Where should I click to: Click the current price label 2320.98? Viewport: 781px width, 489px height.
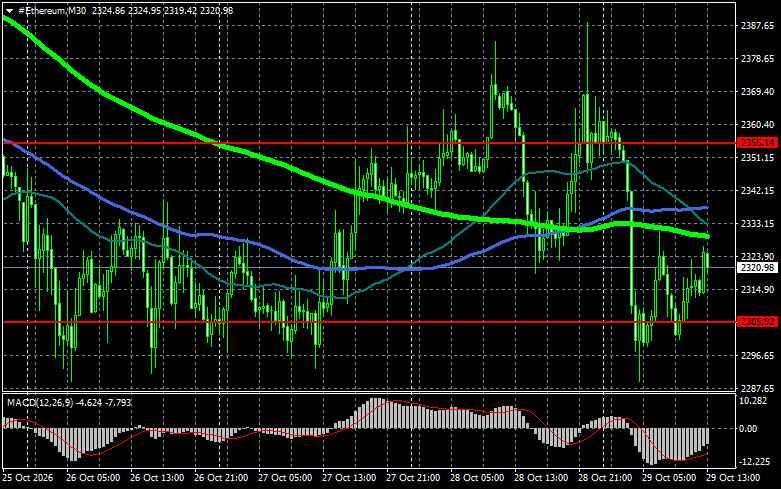[758, 267]
